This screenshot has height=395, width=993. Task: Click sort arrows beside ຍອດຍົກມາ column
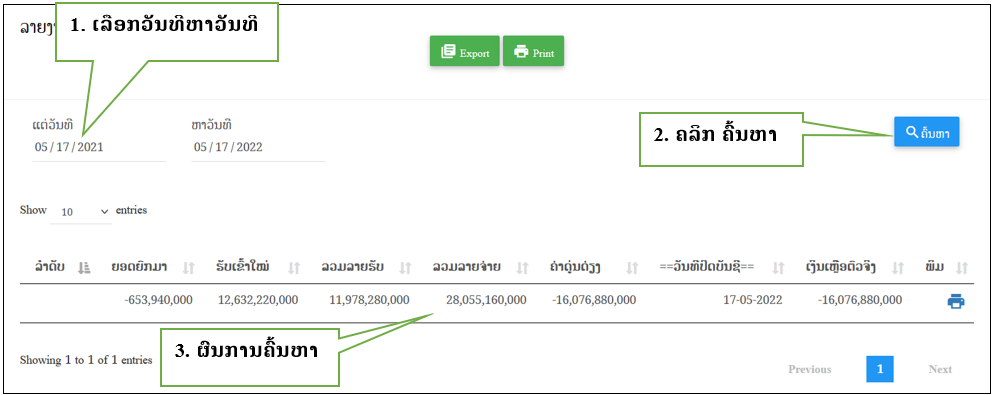point(188,268)
